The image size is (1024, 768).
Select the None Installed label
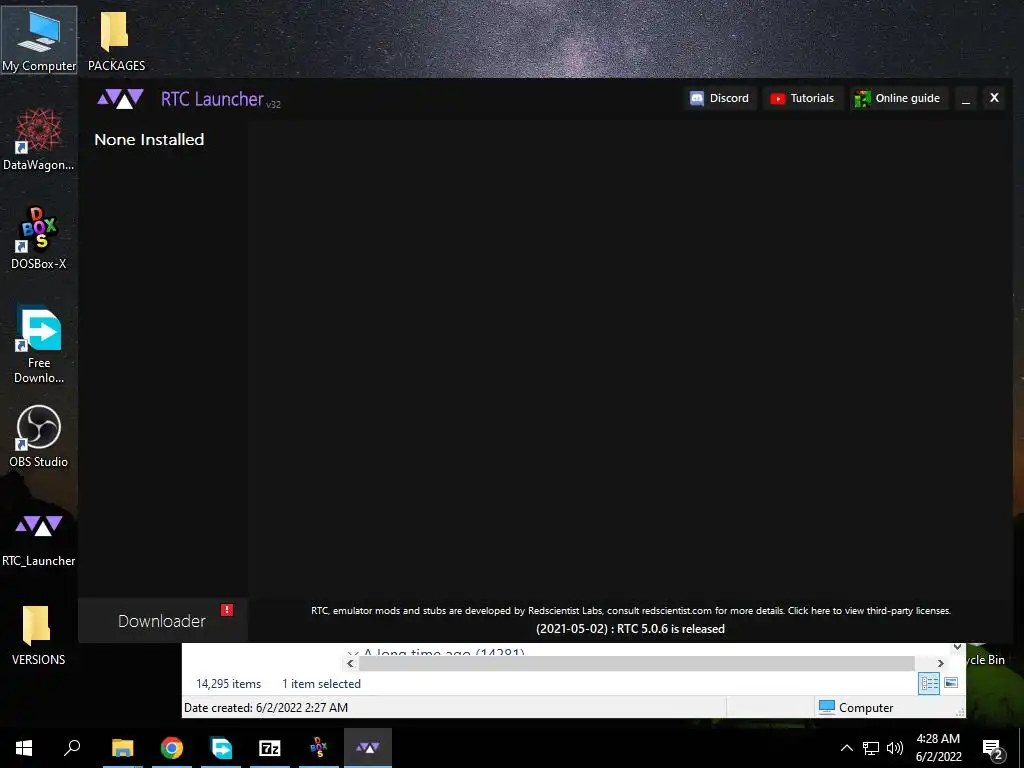click(149, 139)
